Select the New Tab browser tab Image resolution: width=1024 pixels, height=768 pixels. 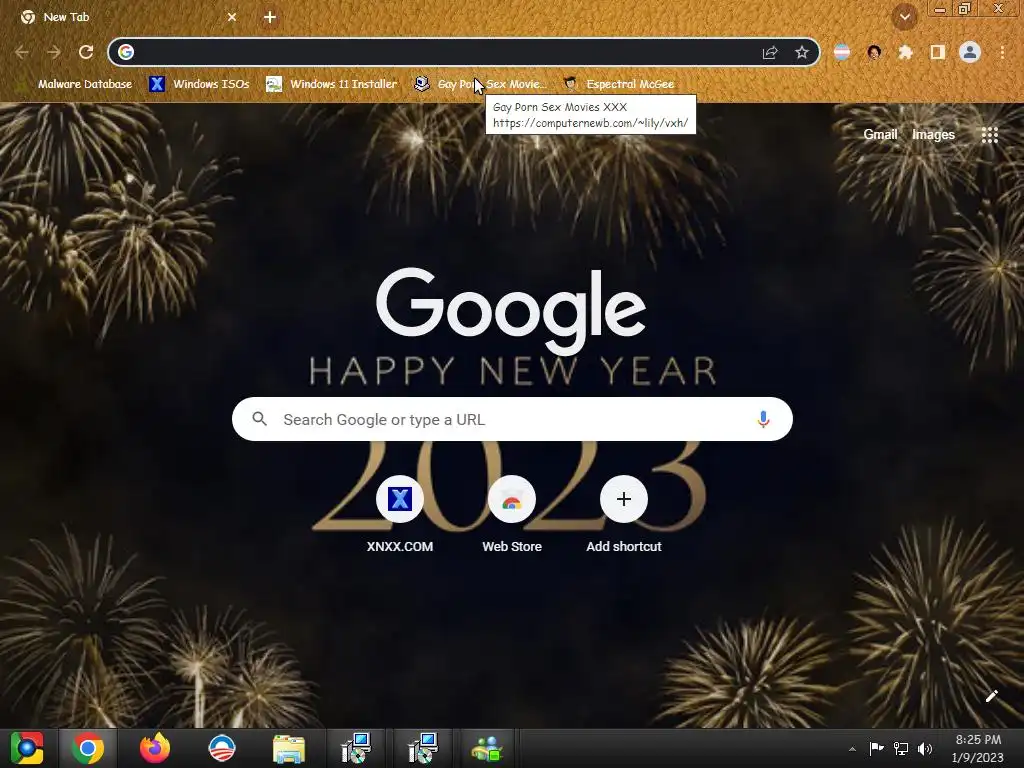pyautogui.click(x=129, y=17)
